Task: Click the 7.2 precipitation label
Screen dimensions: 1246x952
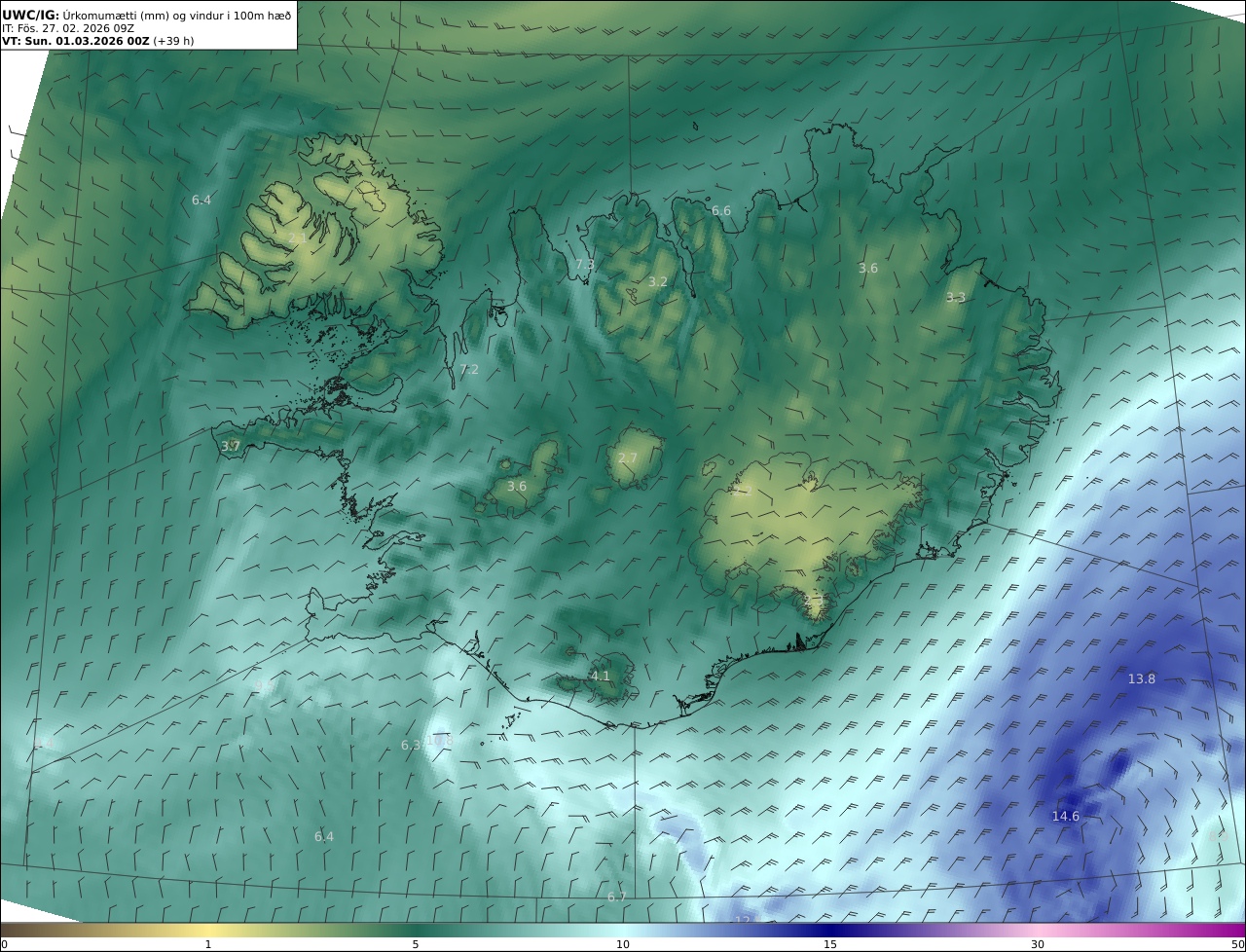Action: 469,369
